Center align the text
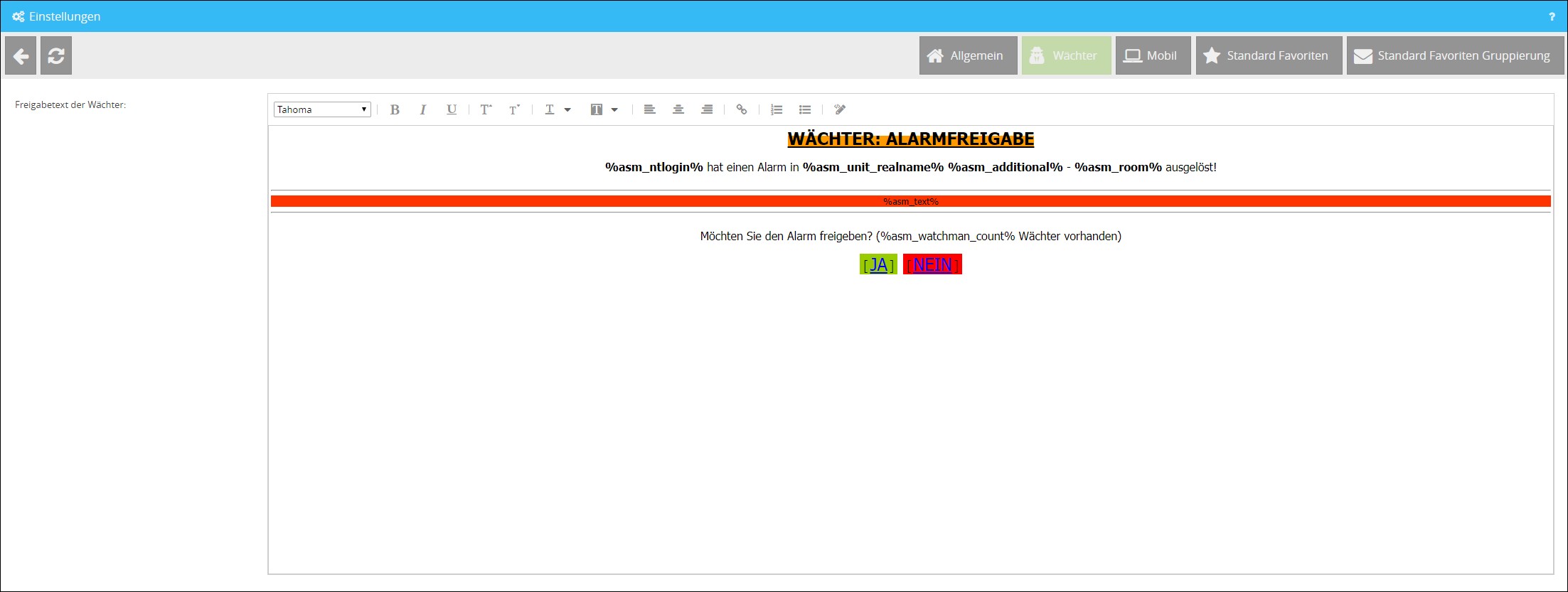The image size is (1568, 592). 678,109
